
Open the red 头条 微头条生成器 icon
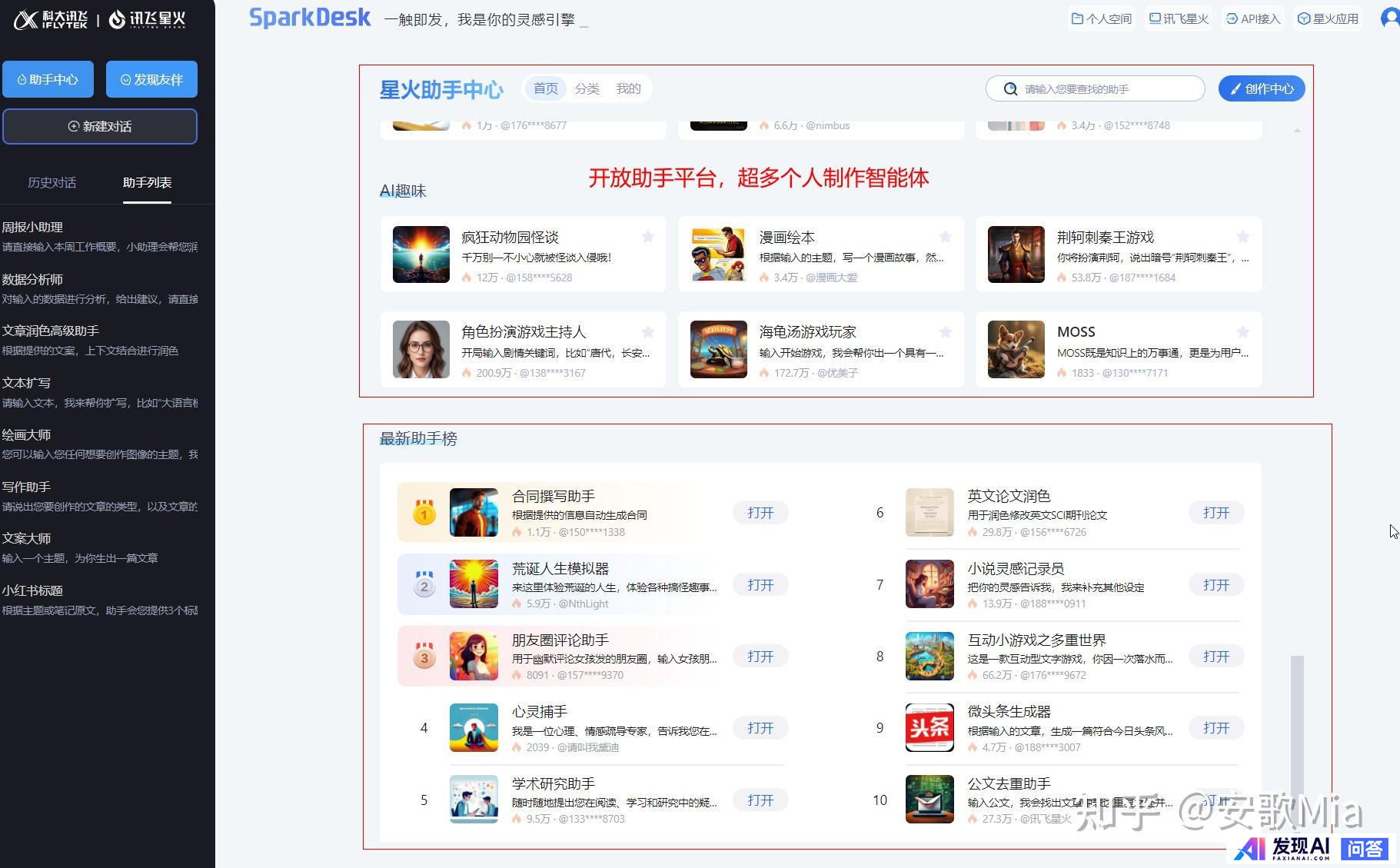click(x=929, y=727)
